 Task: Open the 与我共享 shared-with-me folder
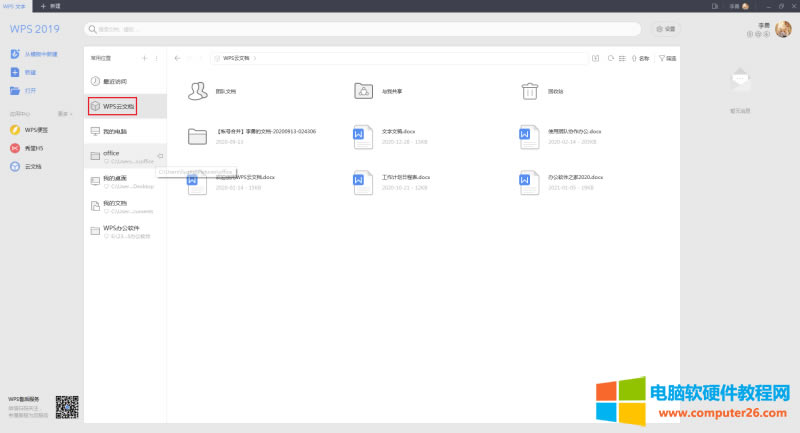(x=363, y=92)
